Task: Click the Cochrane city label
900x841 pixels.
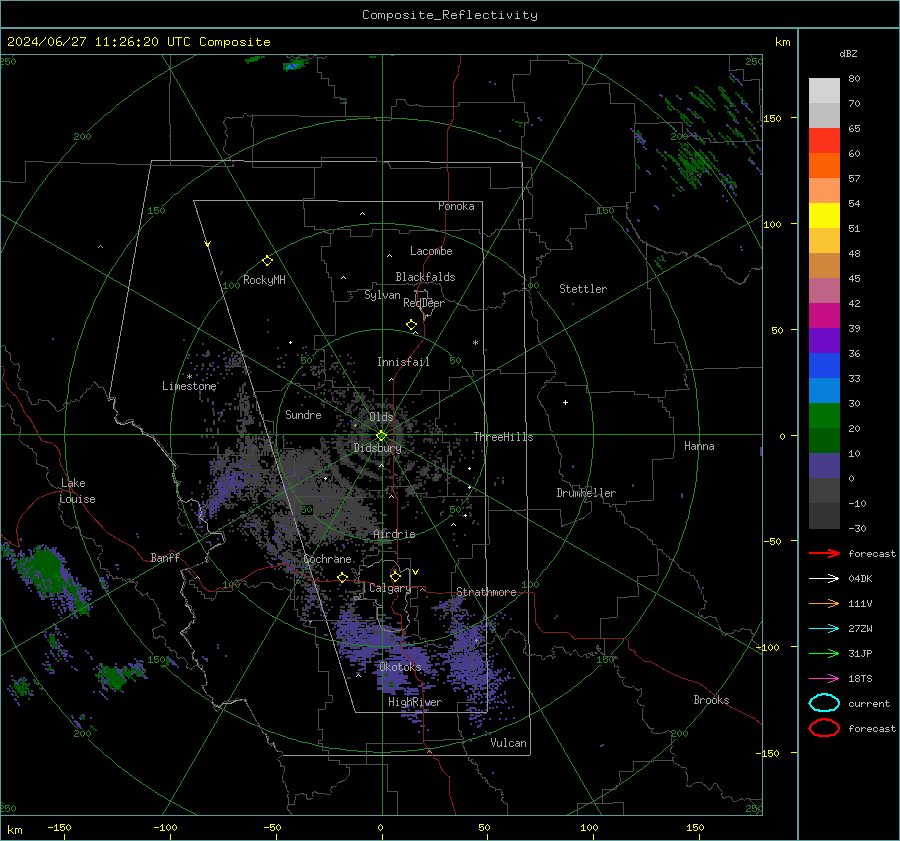Action: pos(327,559)
